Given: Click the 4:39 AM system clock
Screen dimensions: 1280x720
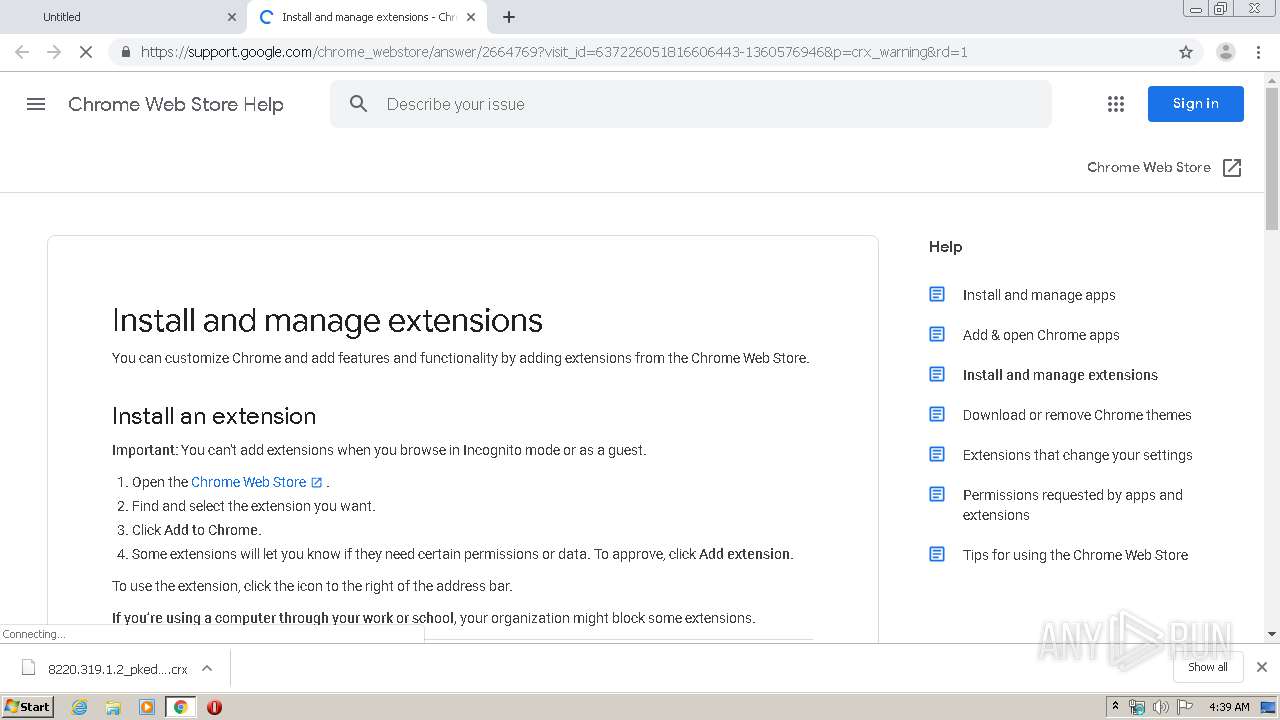Looking at the screenshot, I should click(x=1229, y=707).
